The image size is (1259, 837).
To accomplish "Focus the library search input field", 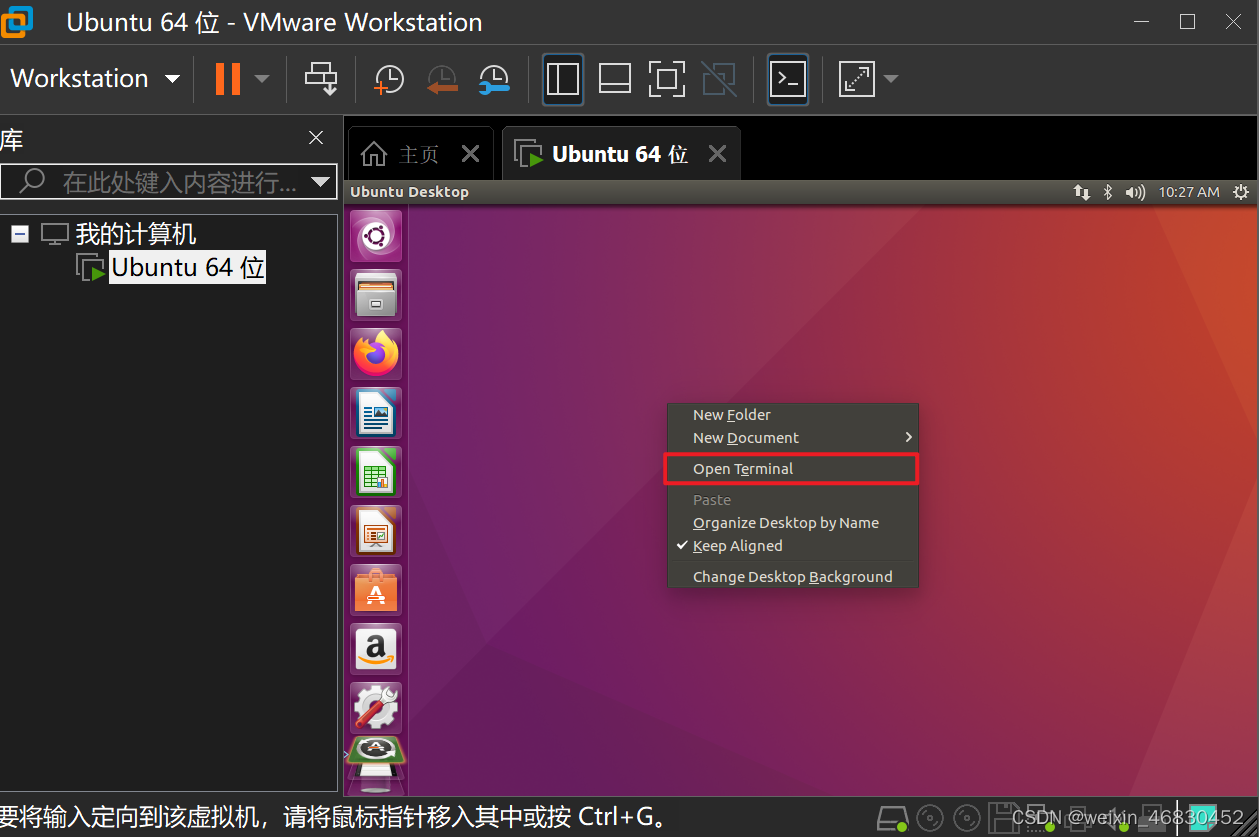I will click(x=168, y=182).
